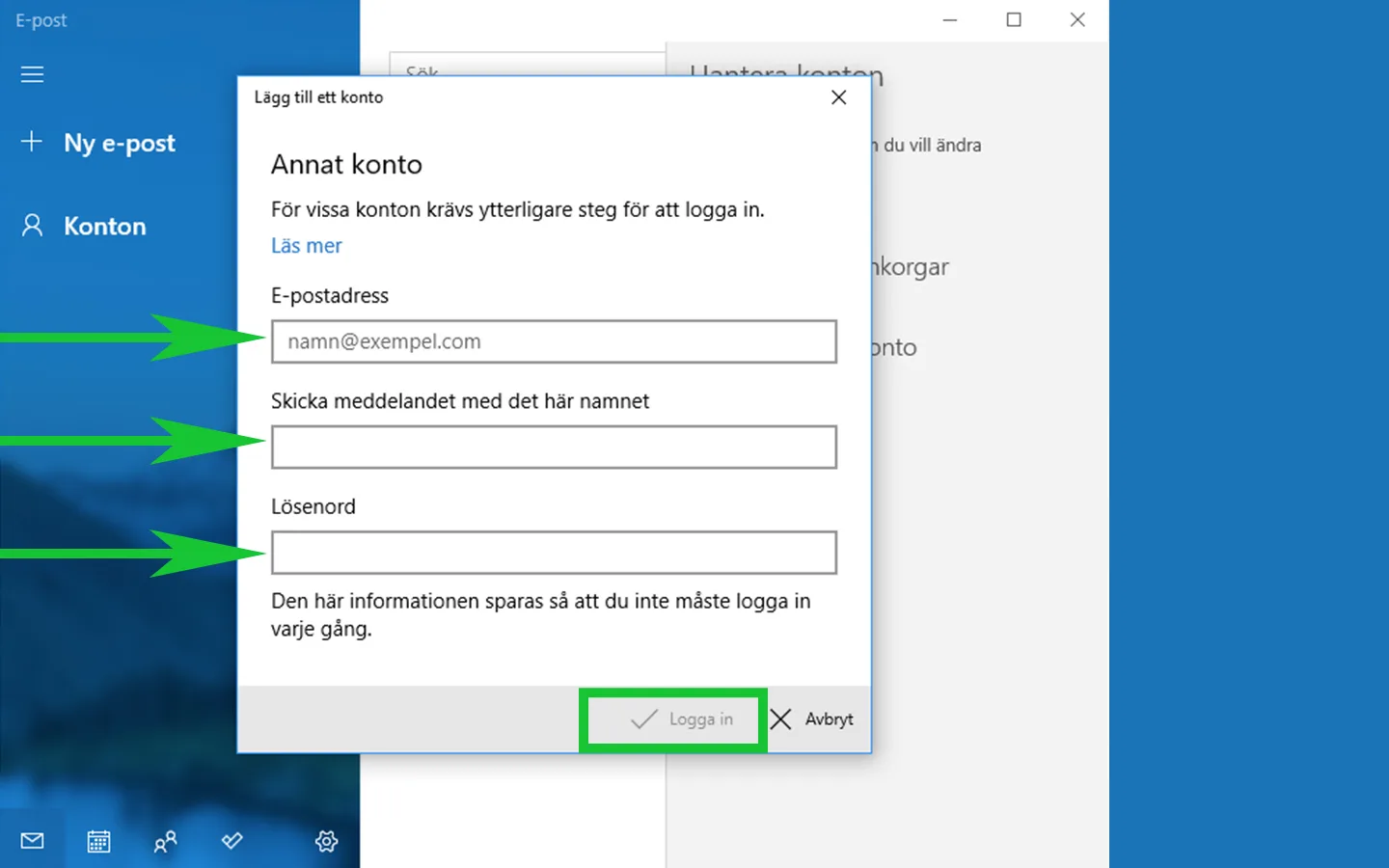Open Settings with the gear icon

pyautogui.click(x=326, y=840)
